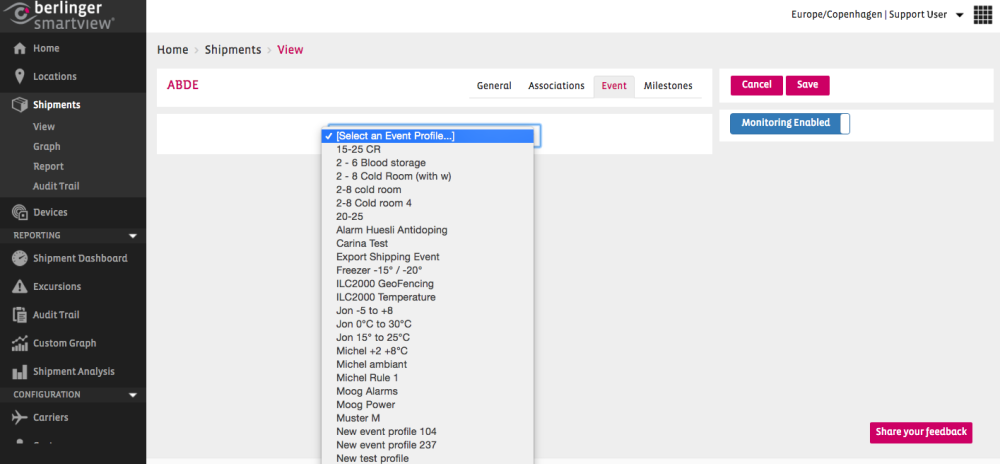Click the Excursions warning triangle icon
1000x464 pixels.
pos(20,286)
